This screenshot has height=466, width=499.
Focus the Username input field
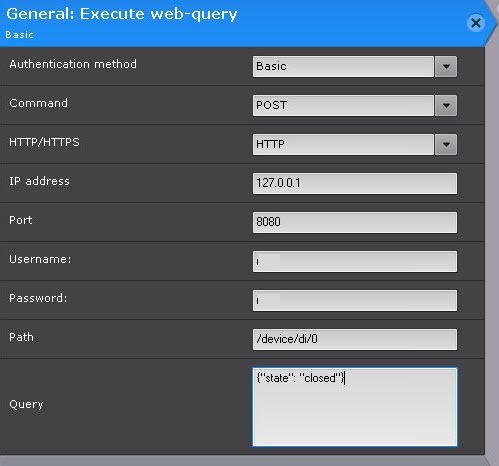coord(355,261)
